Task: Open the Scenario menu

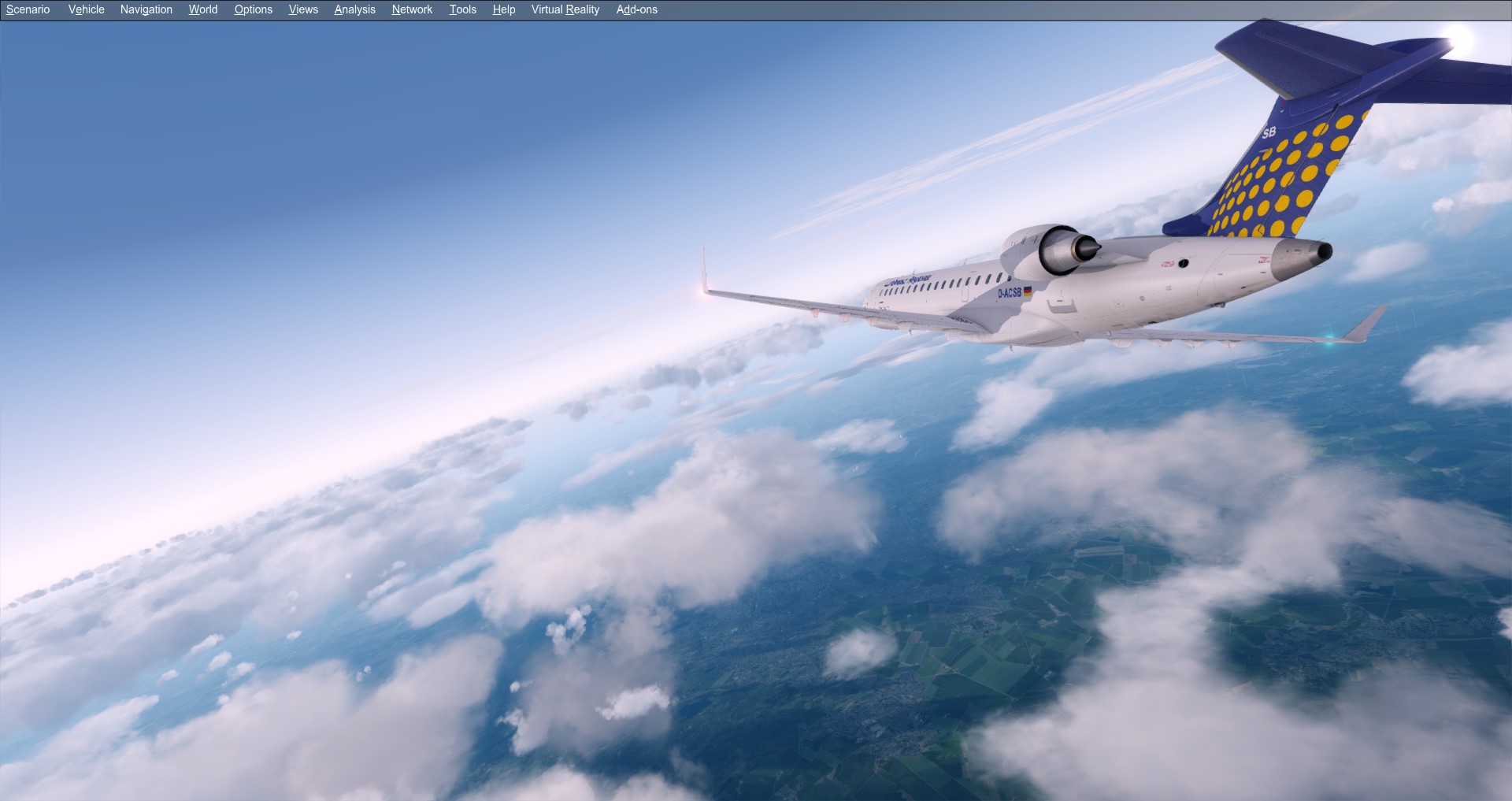Action: click(x=28, y=9)
